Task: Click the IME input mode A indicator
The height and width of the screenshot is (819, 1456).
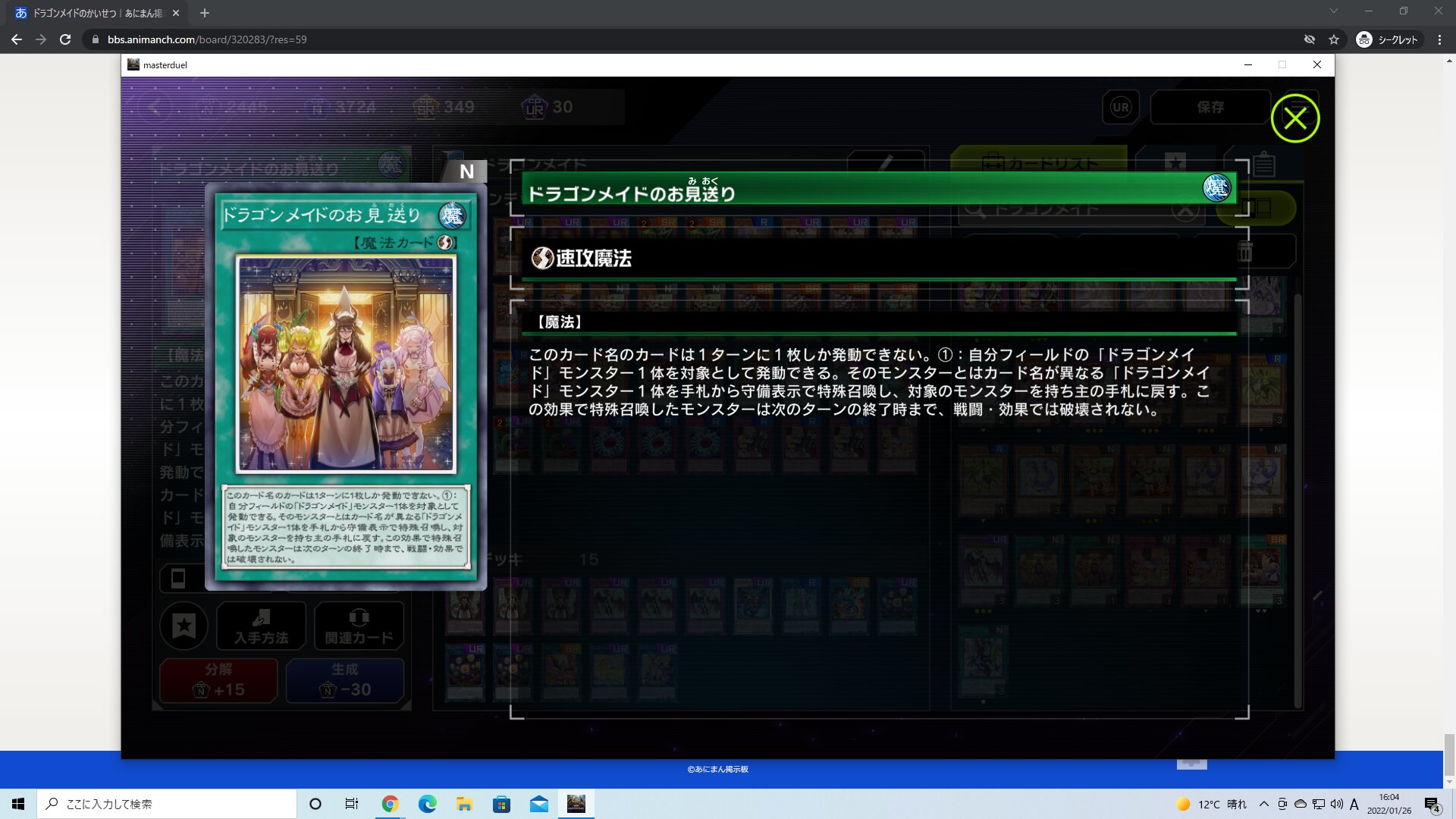Action: click(x=1354, y=804)
